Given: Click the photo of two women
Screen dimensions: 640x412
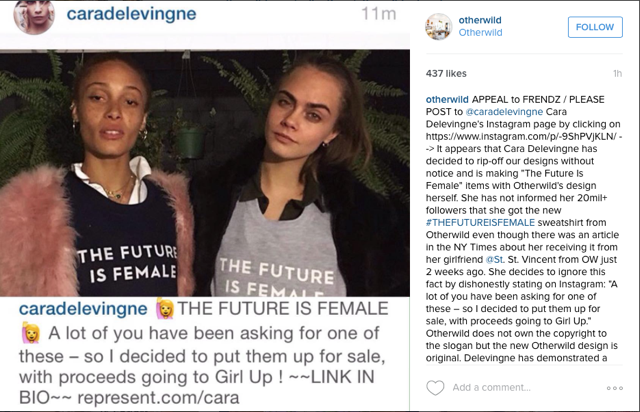Looking at the screenshot, I should (x=205, y=173).
